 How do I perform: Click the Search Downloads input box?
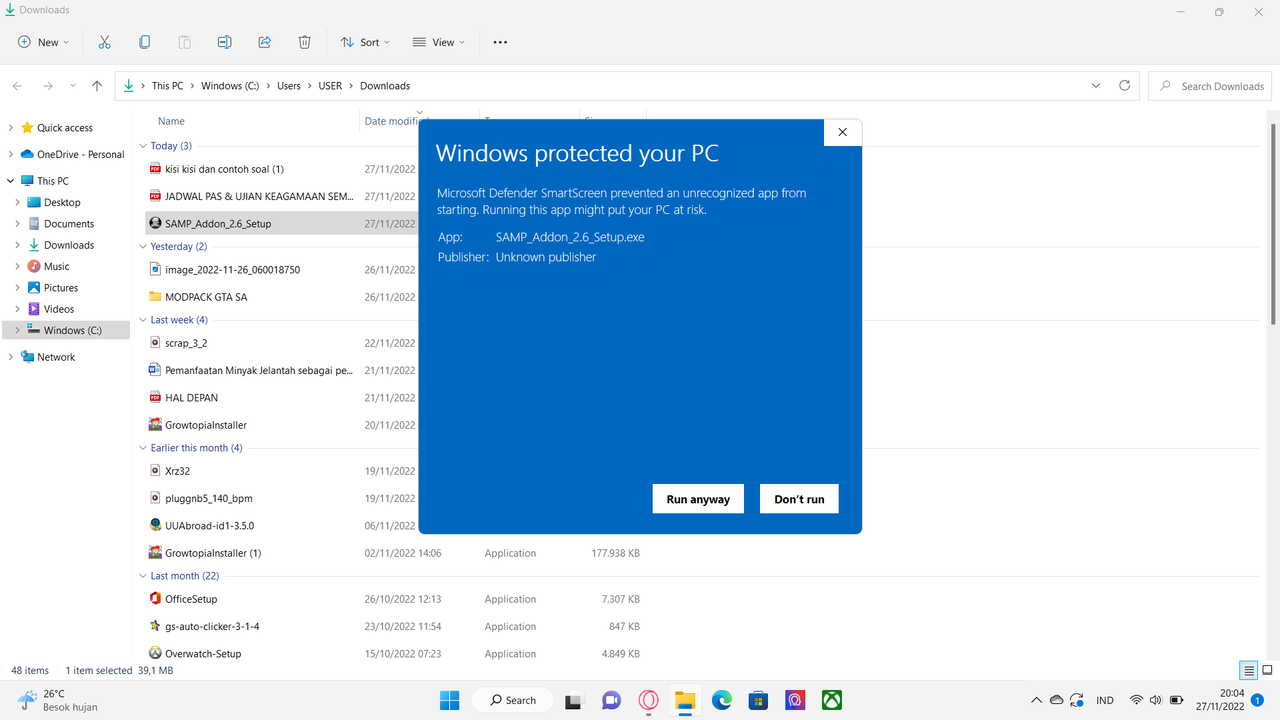1210,86
